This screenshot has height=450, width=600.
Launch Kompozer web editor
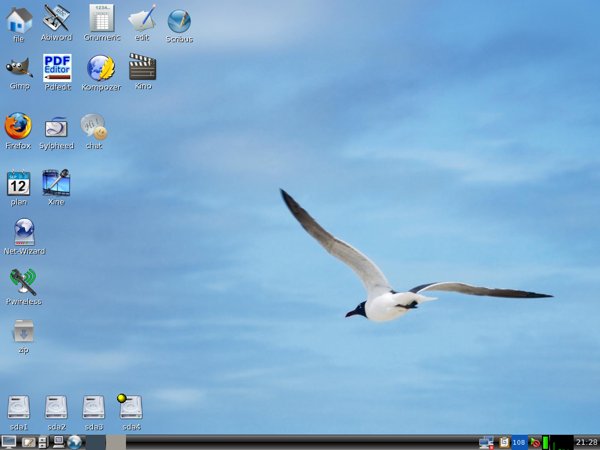(x=101, y=69)
